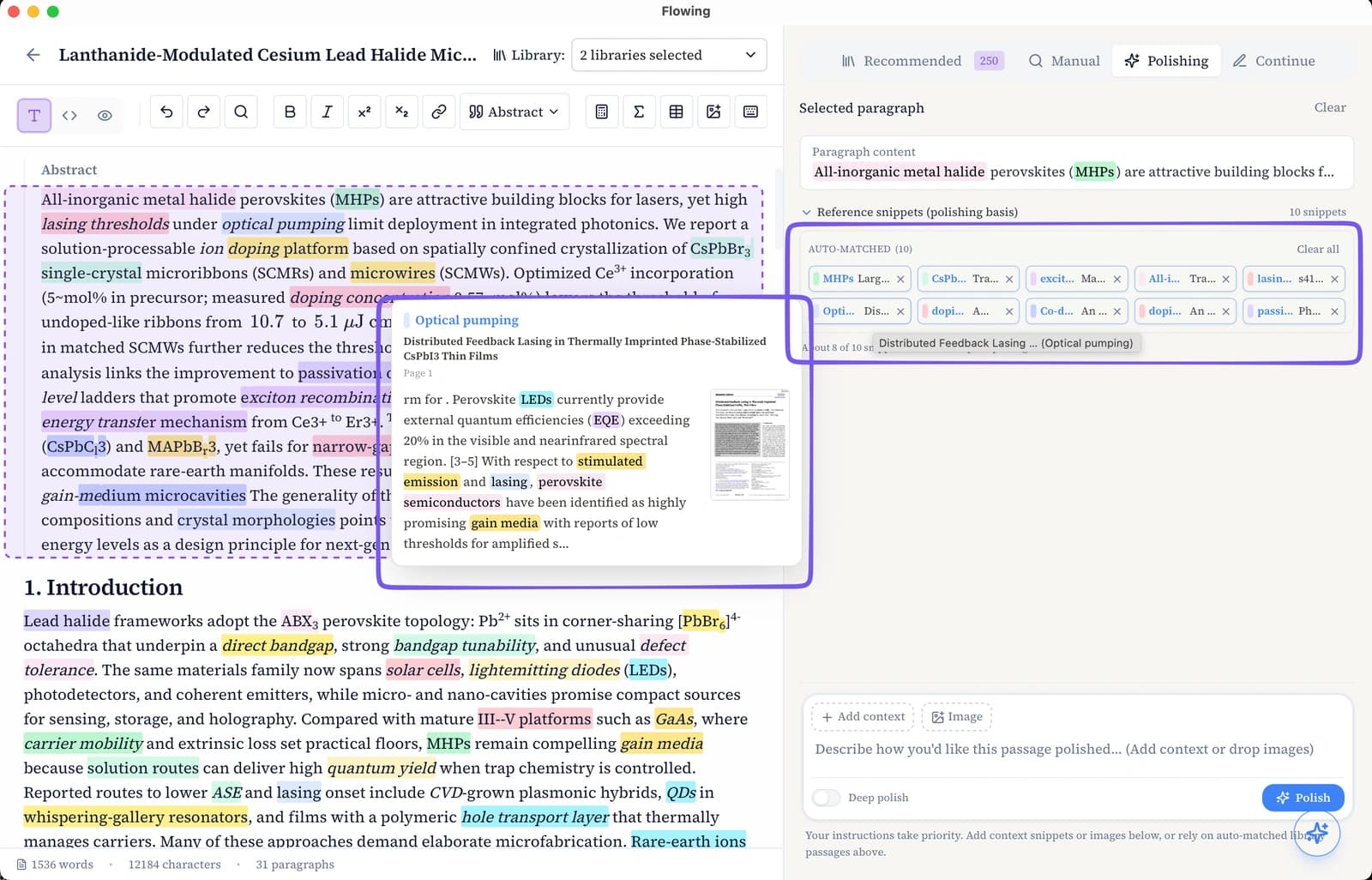
Task: Click the Image attach button
Action: coord(957,717)
